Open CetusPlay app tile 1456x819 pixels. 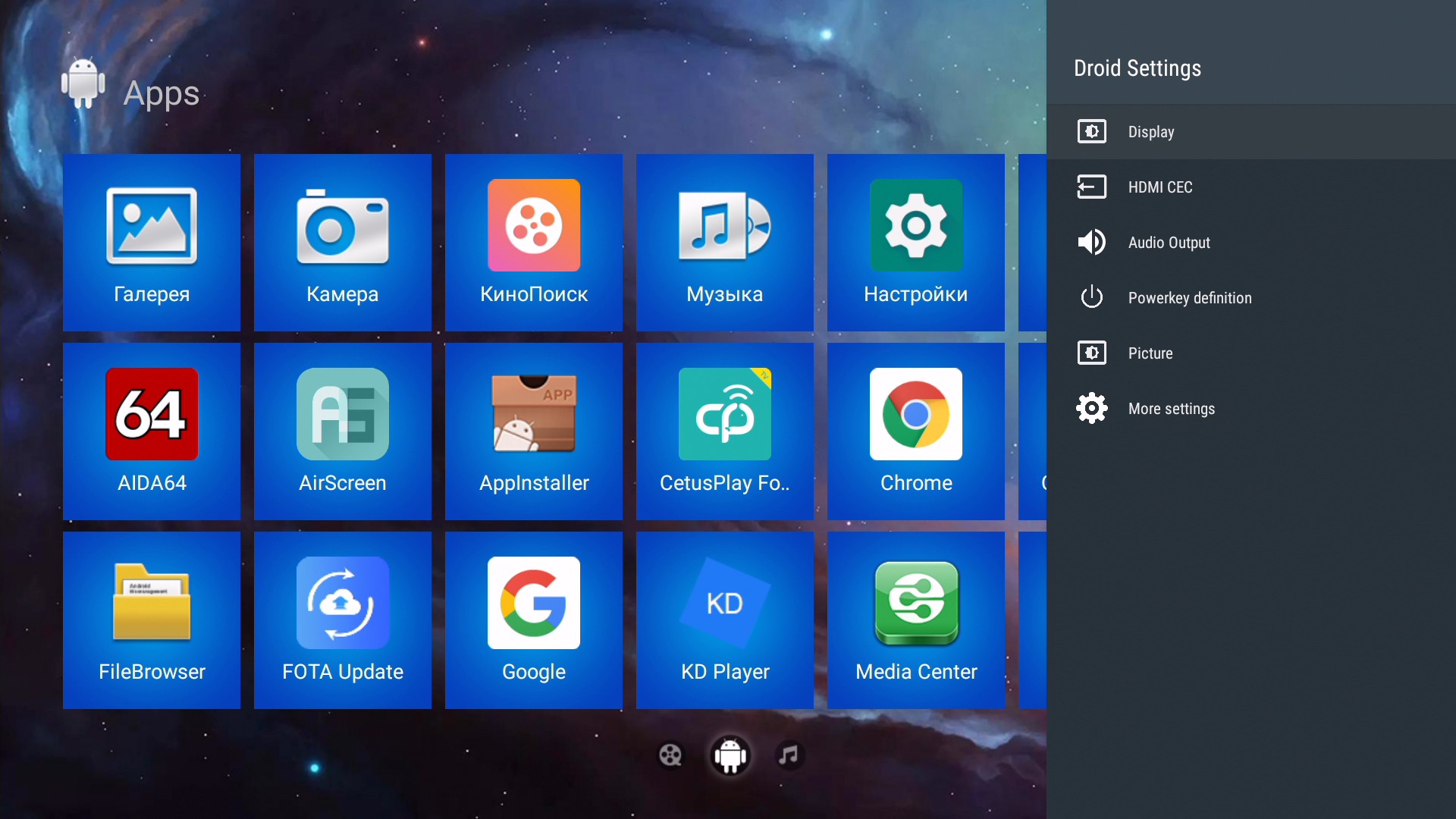click(725, 431)
